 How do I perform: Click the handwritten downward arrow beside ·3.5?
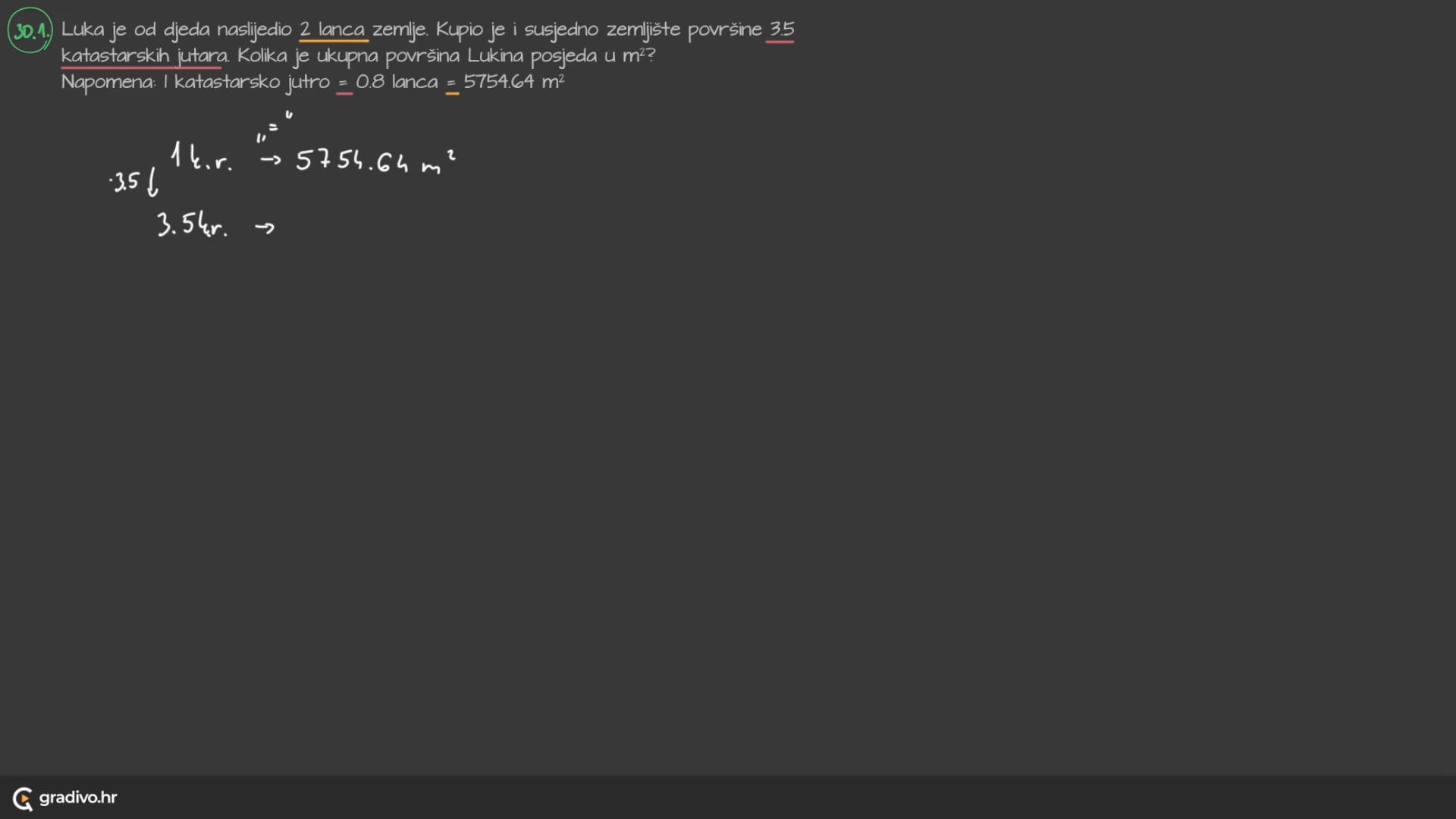coord(152,183)
